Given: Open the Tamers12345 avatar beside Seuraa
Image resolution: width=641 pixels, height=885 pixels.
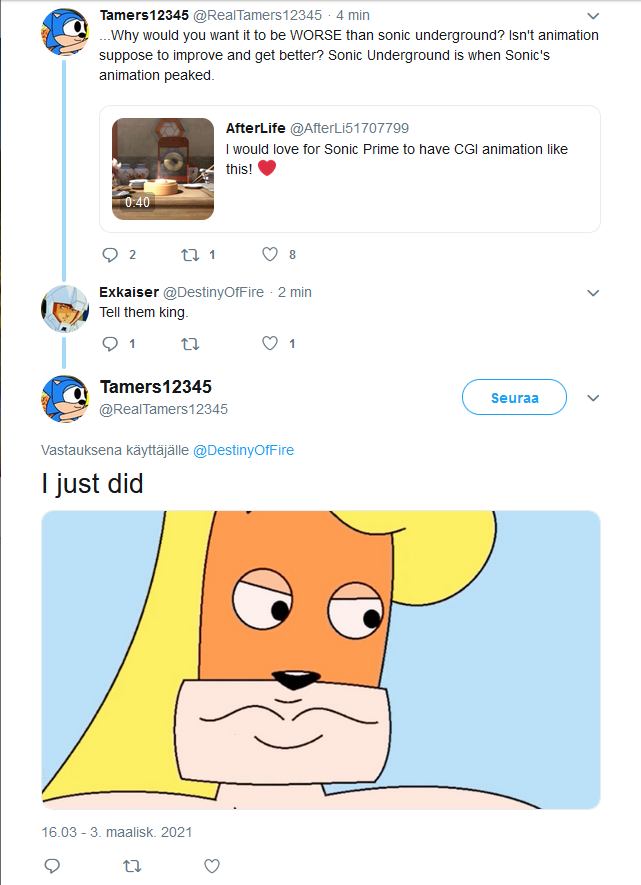Looking at the screenshot, I should pyautogui.click(x=65, y=398).
